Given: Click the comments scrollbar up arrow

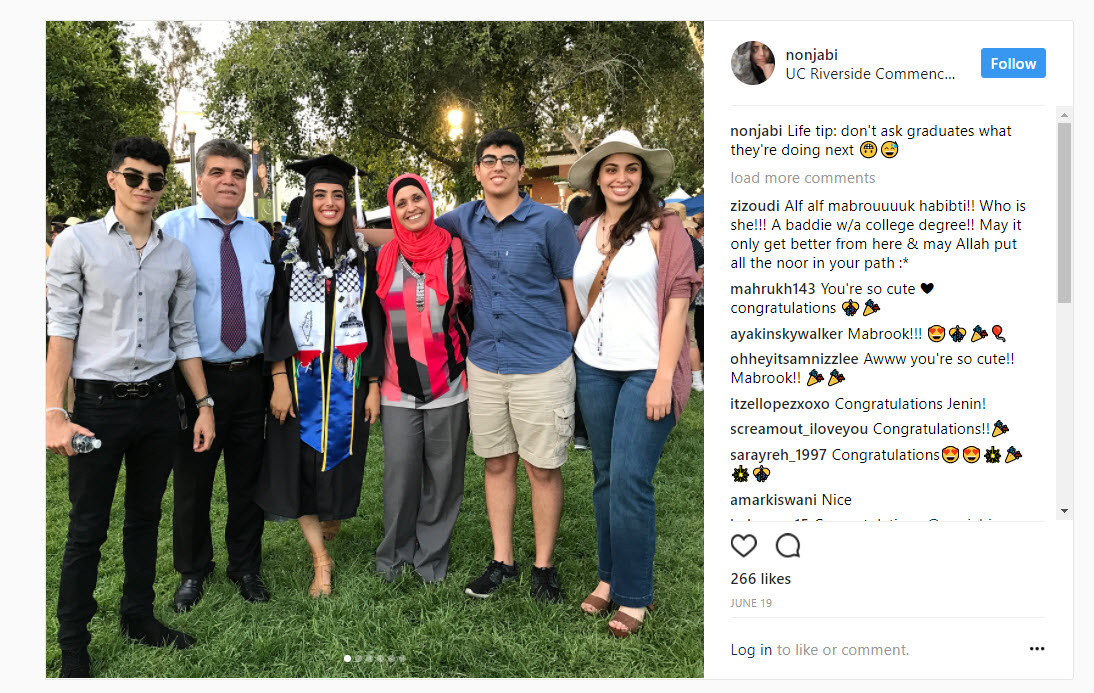Looking at the screenshot, I should pyautogui.click(x=1064, y=114).
